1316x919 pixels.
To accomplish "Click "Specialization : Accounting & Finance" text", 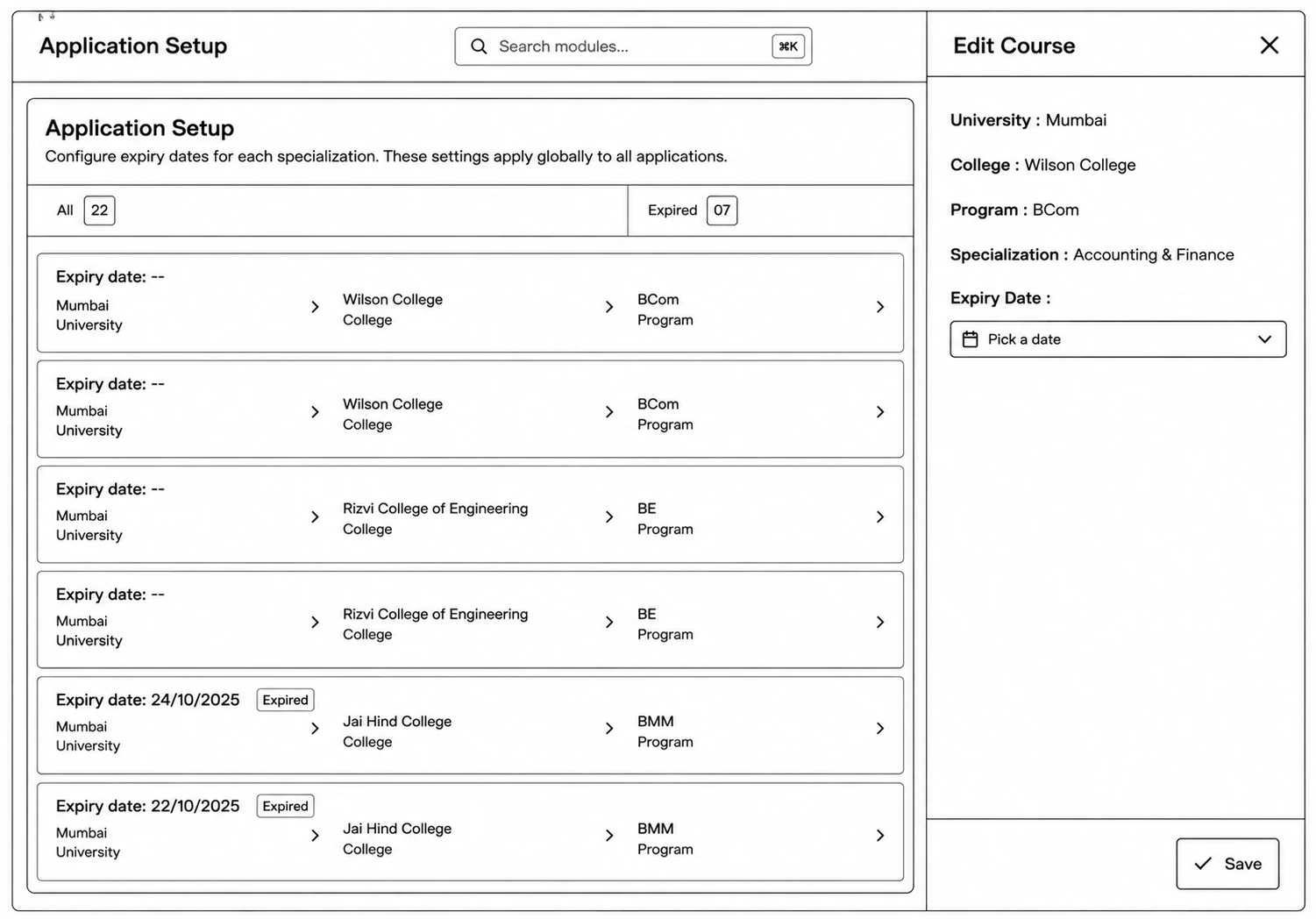I will (1092, 254).
